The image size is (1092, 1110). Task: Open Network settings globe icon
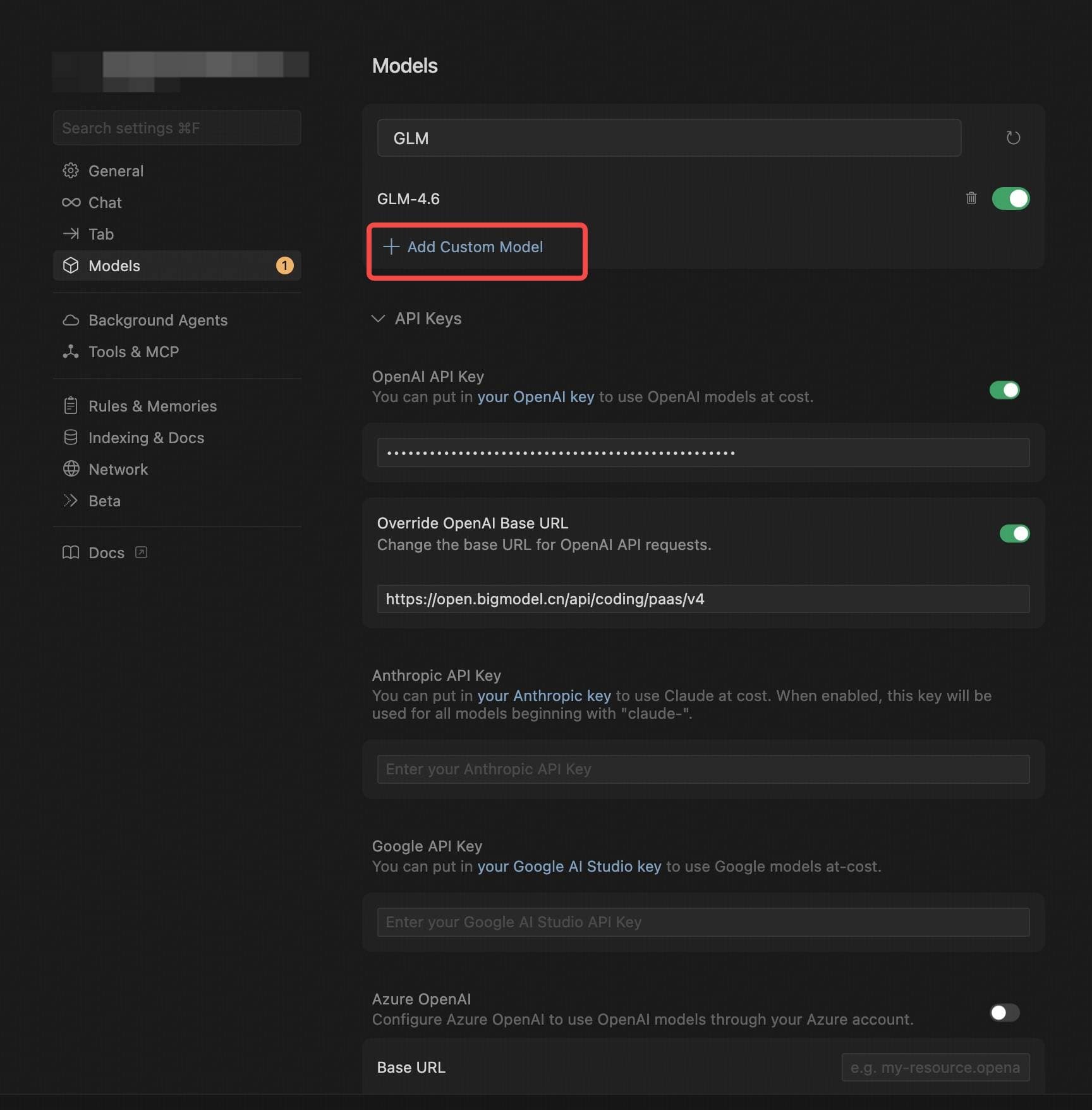tap(71, 469)
